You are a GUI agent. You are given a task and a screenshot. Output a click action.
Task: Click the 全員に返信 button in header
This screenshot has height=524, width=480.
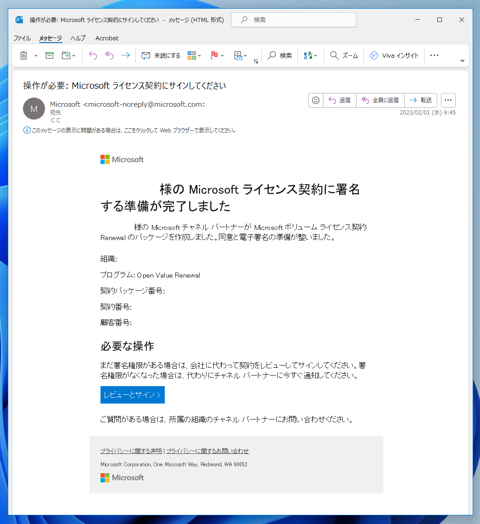[x=380, y=100]
